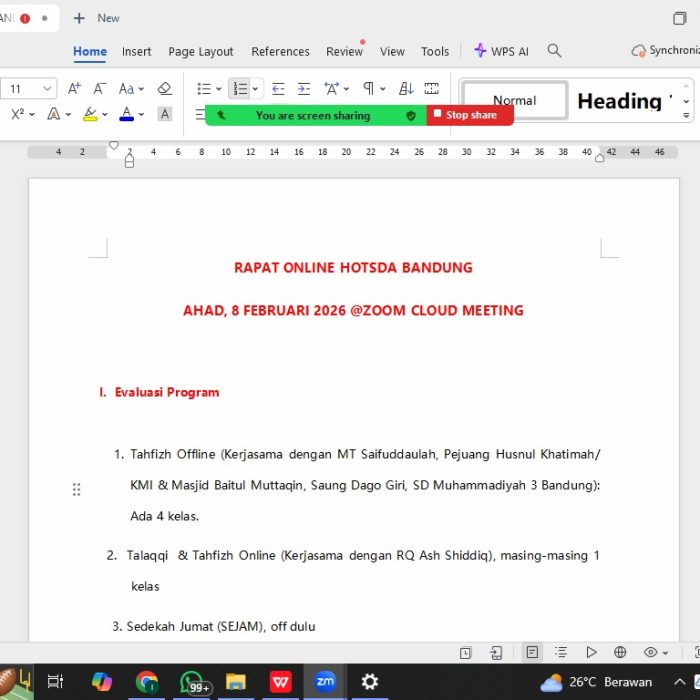Apply superscript X² formatting
The width and height of the screenshot is (700, 700).
(x=17, y=114)
